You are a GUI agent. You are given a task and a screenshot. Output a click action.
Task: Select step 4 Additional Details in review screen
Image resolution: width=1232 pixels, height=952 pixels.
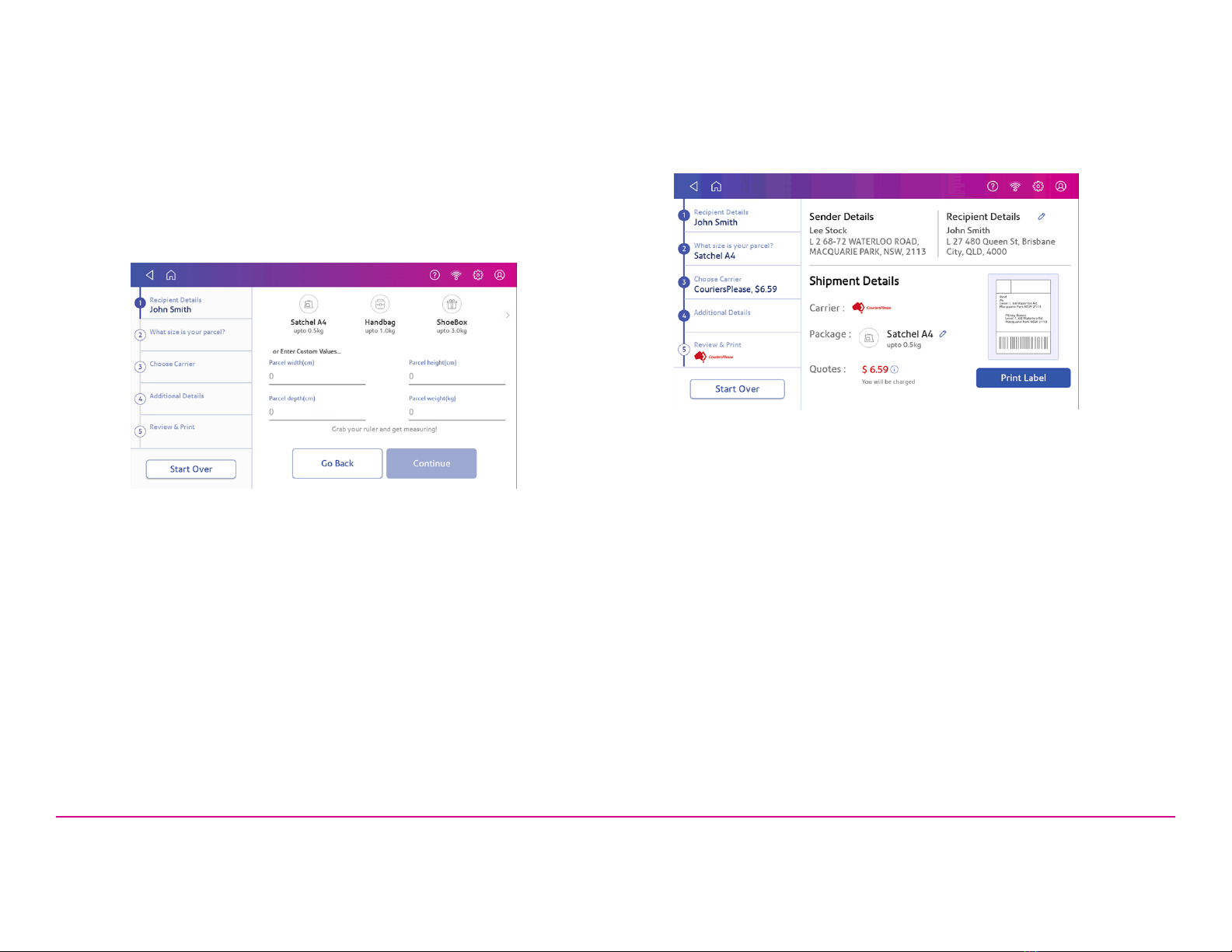(x=738, y=316)
